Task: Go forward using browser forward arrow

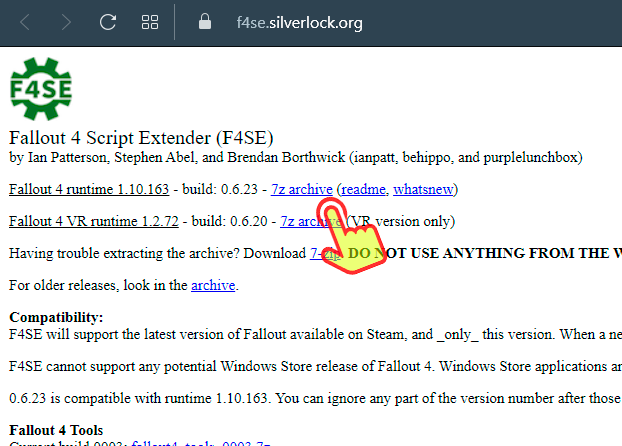Action: pos(66,22)
